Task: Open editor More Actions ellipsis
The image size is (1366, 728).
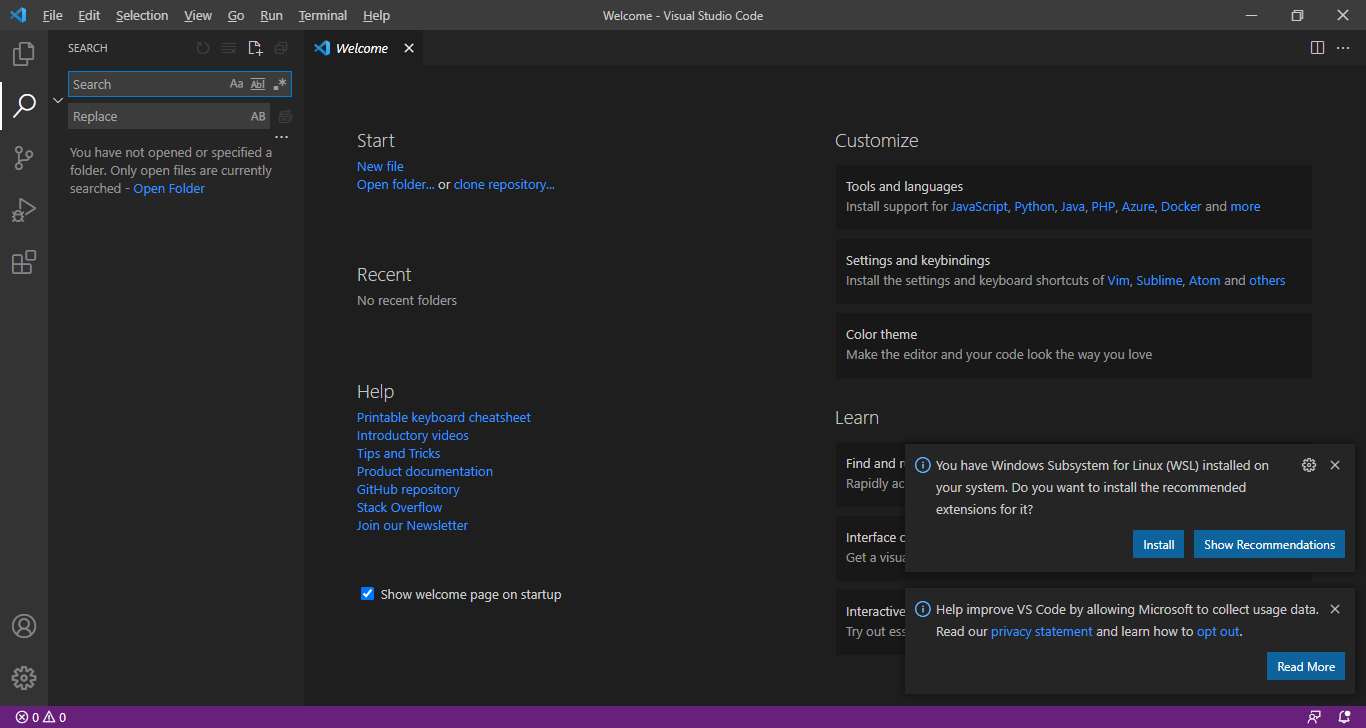Action: [1343, 48]
